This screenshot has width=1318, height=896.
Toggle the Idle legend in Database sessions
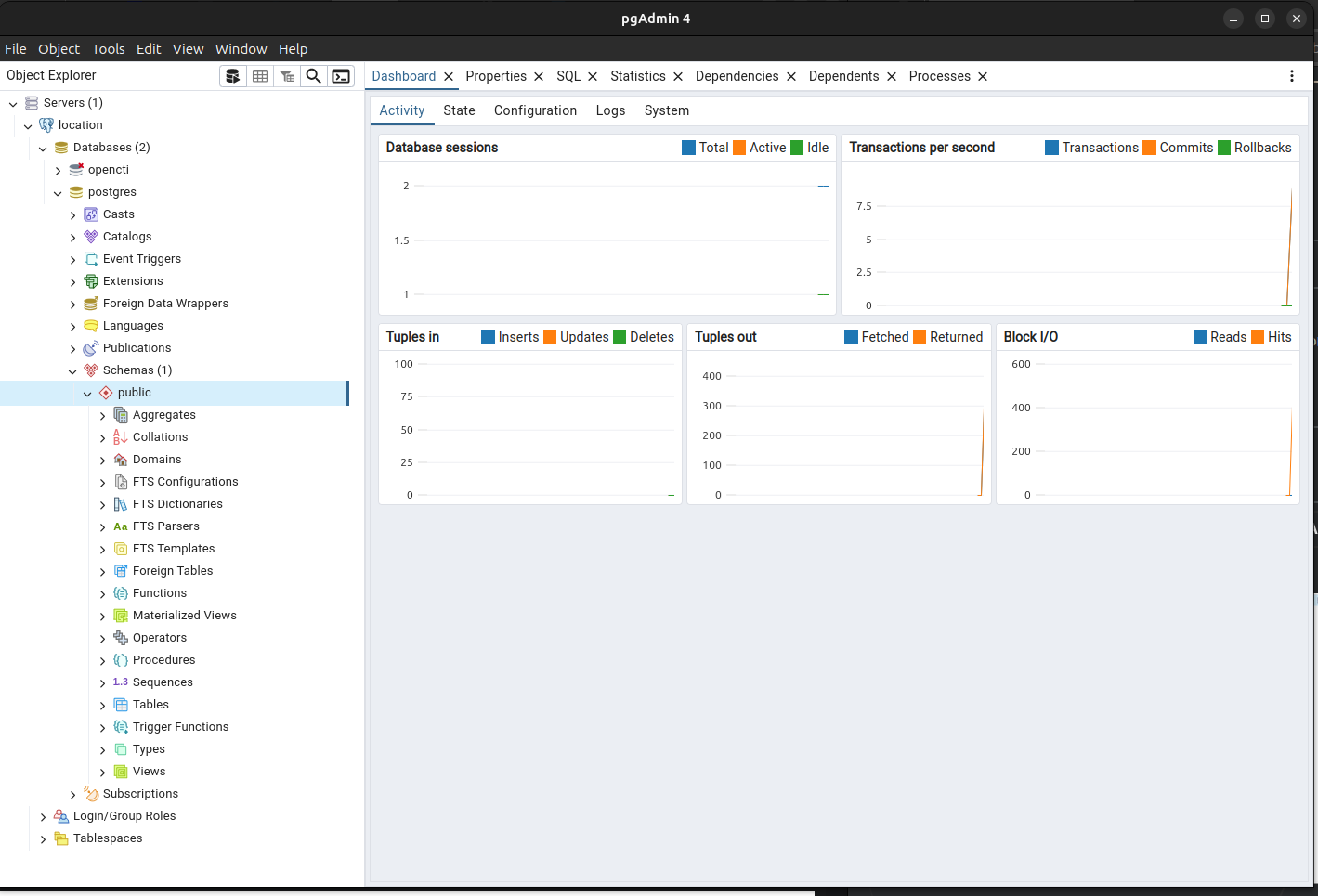(x=808, y=148)
